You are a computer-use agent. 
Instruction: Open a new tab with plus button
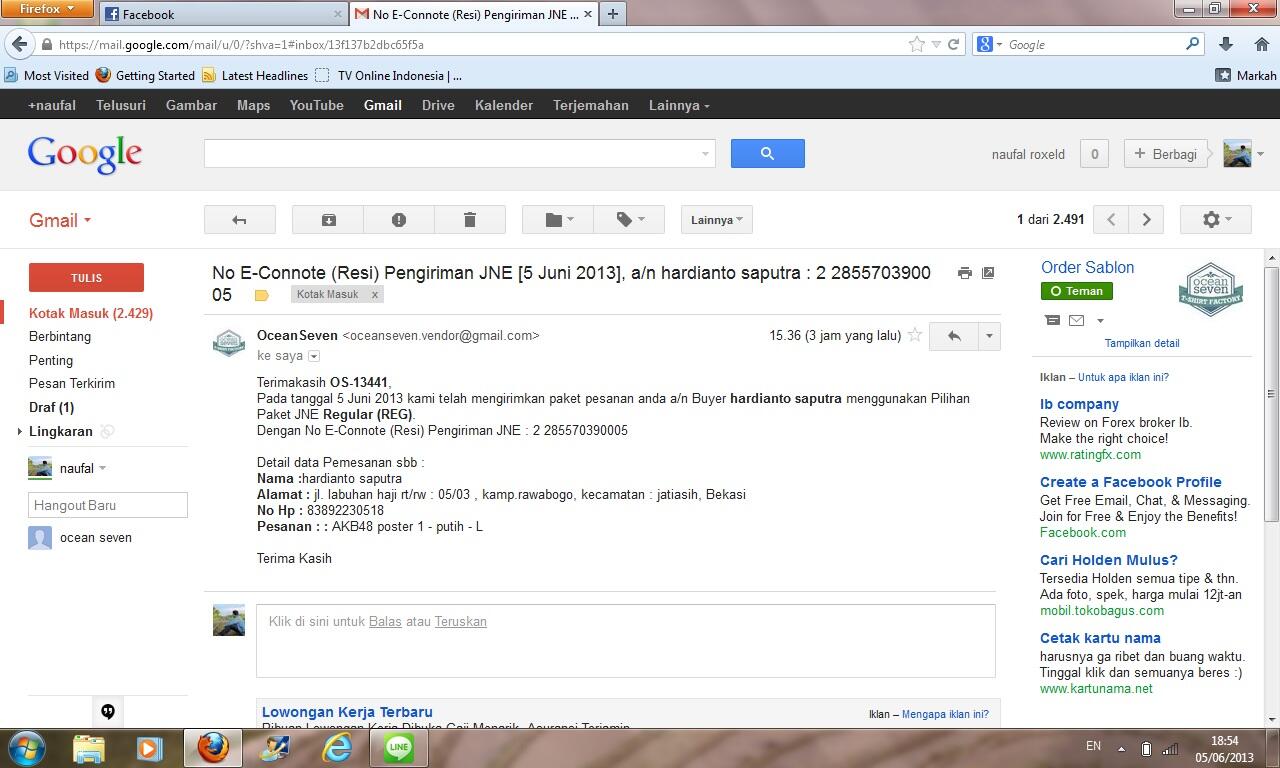(612, 14)
